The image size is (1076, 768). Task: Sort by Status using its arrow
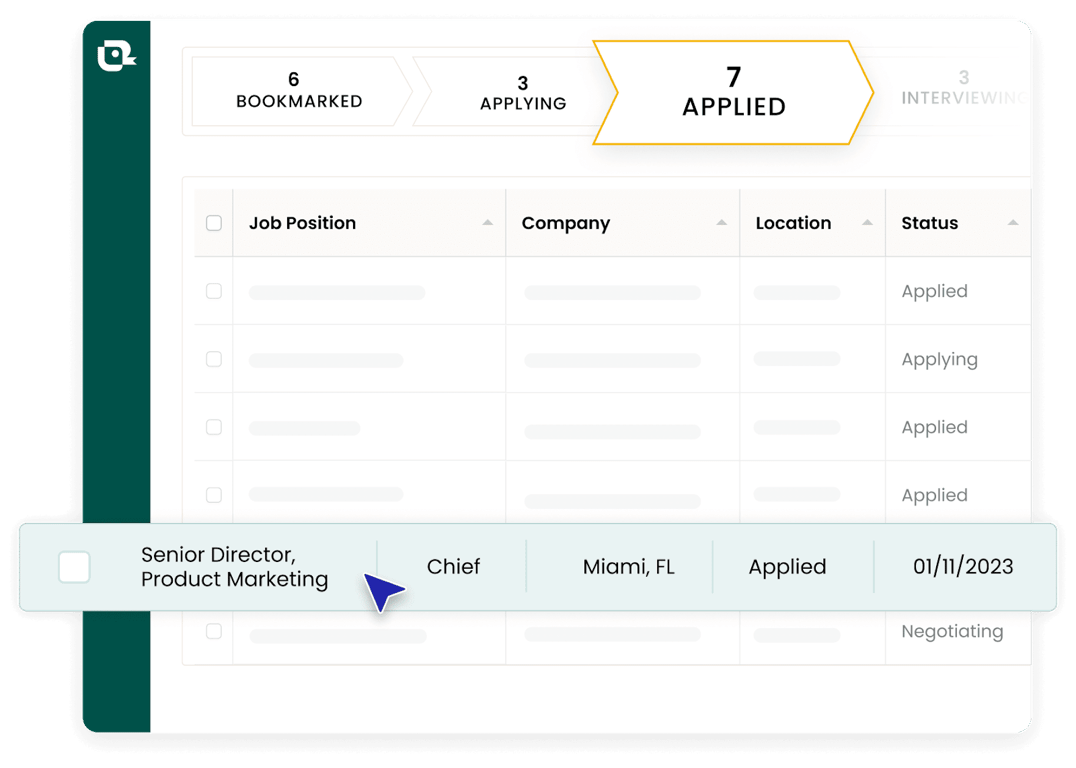click(1013, 222)
